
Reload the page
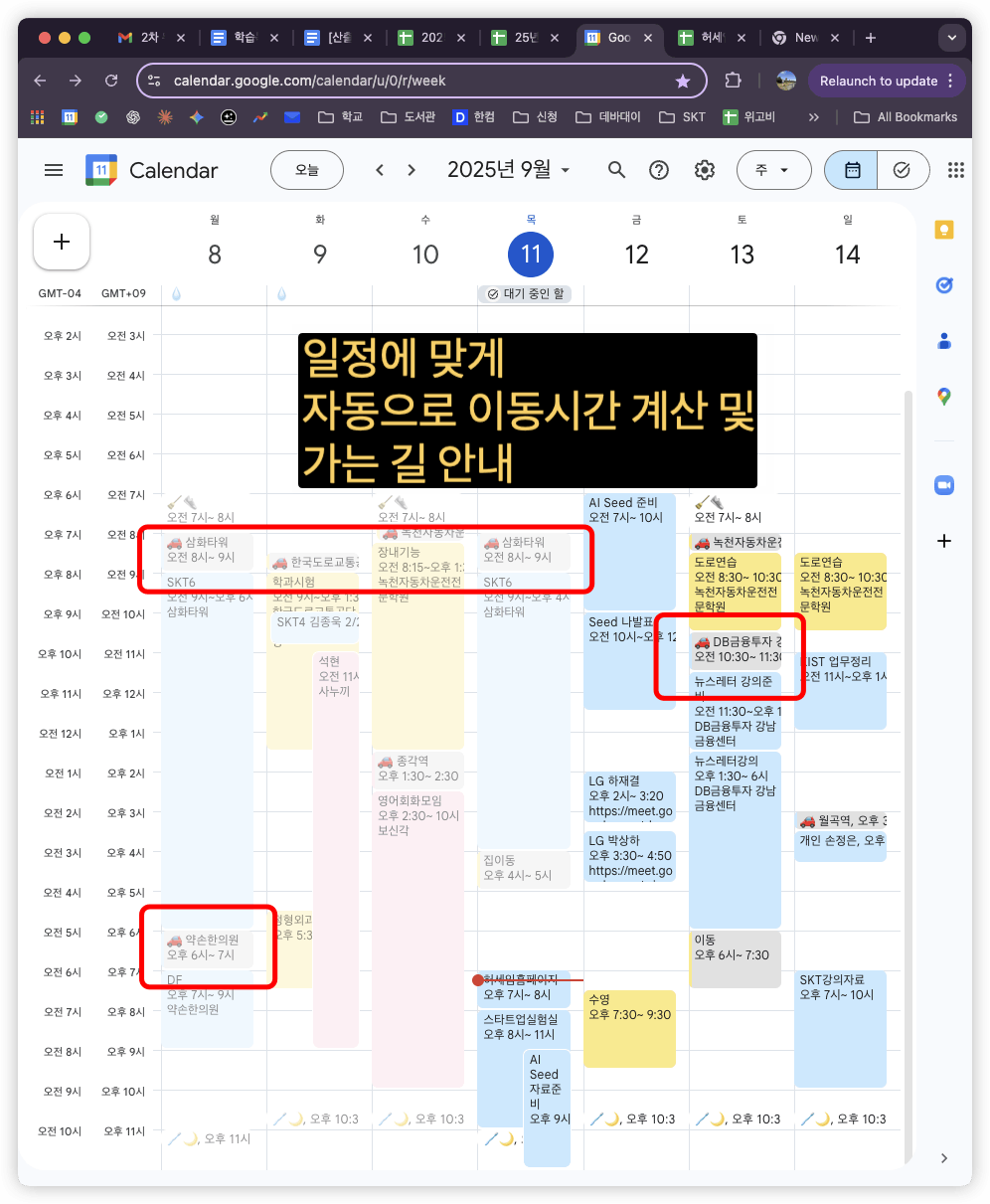111,81
